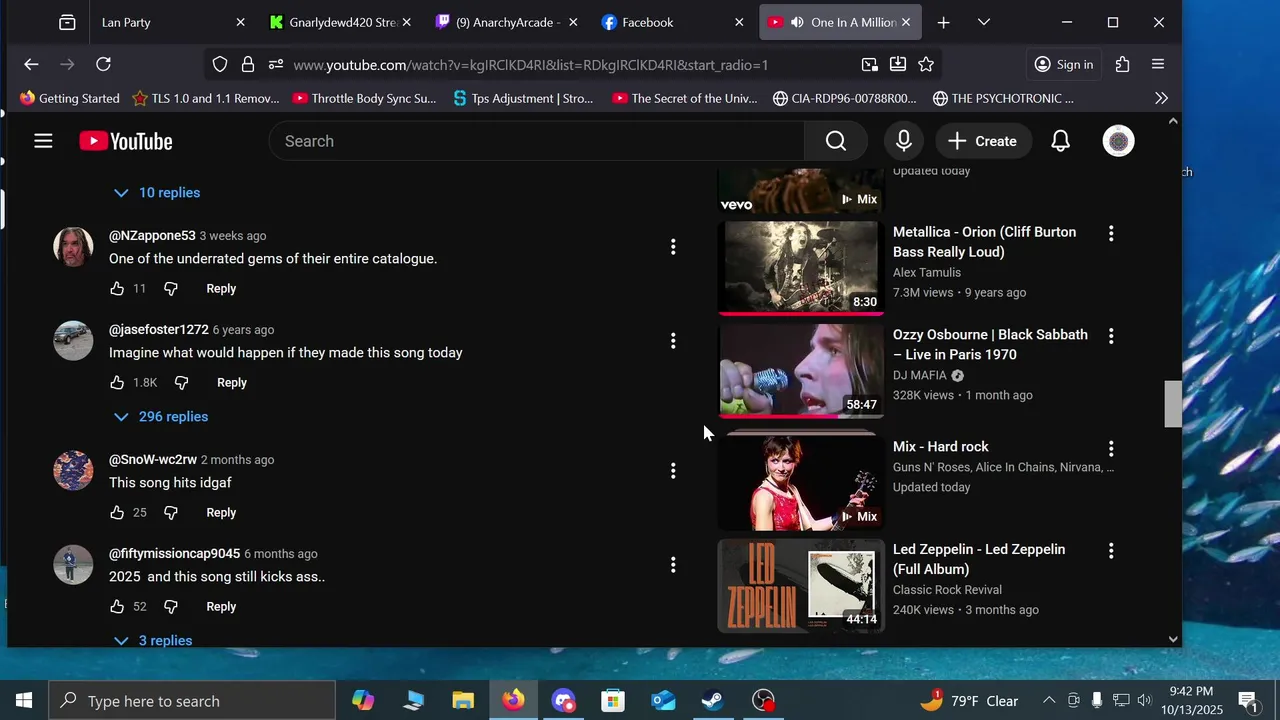Switch to the AnarchyArcade Twitch tab
The image size is (1280, 720).
tap(506, 22)
